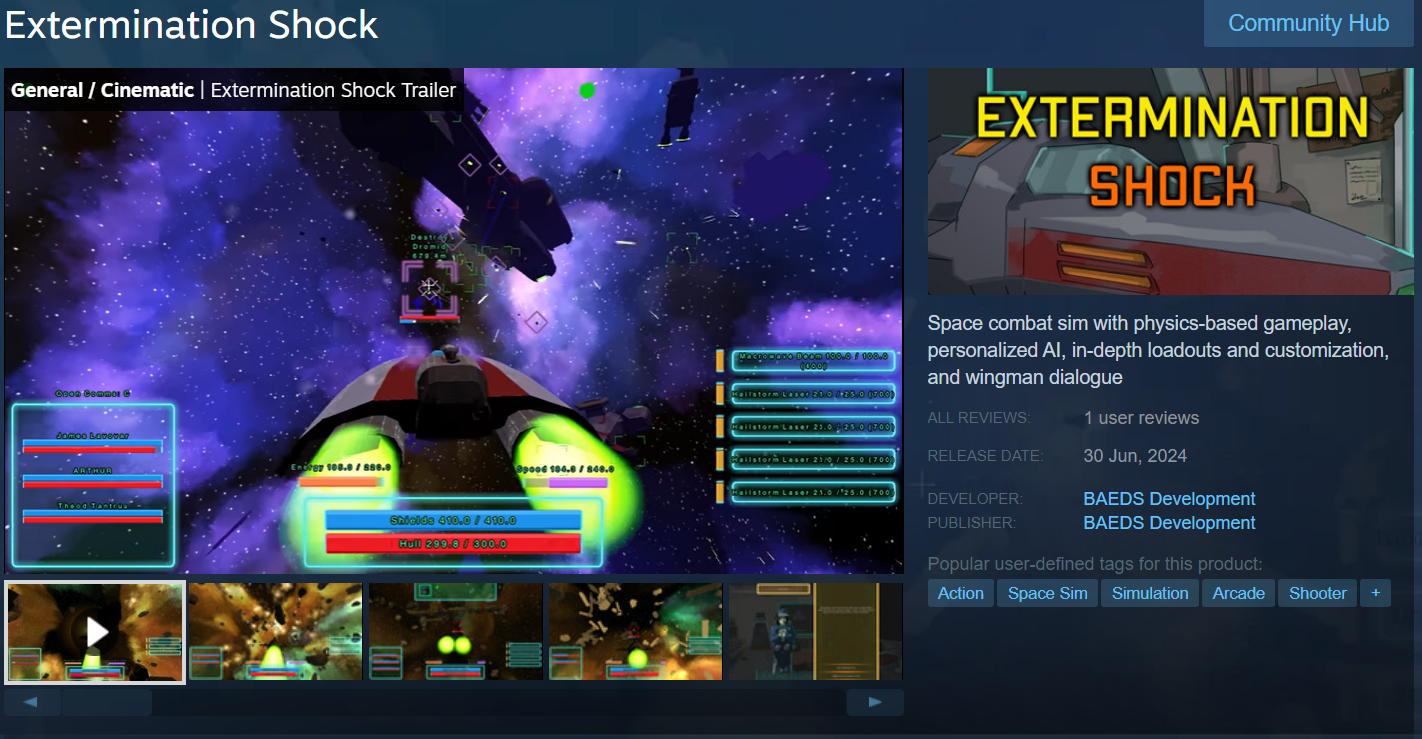Open the Shooter tag
This screenshot has height=739, width=1422.
coord(1318,593)
